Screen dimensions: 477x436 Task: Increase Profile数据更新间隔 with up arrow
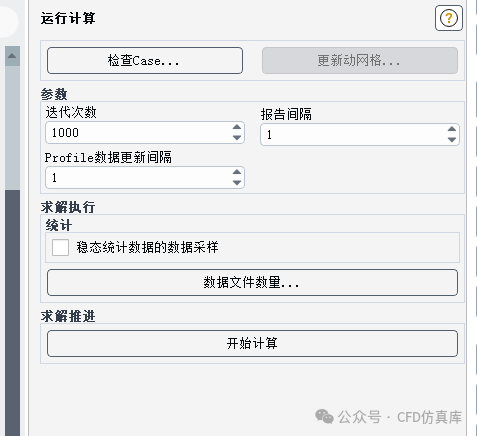(237, 172)
